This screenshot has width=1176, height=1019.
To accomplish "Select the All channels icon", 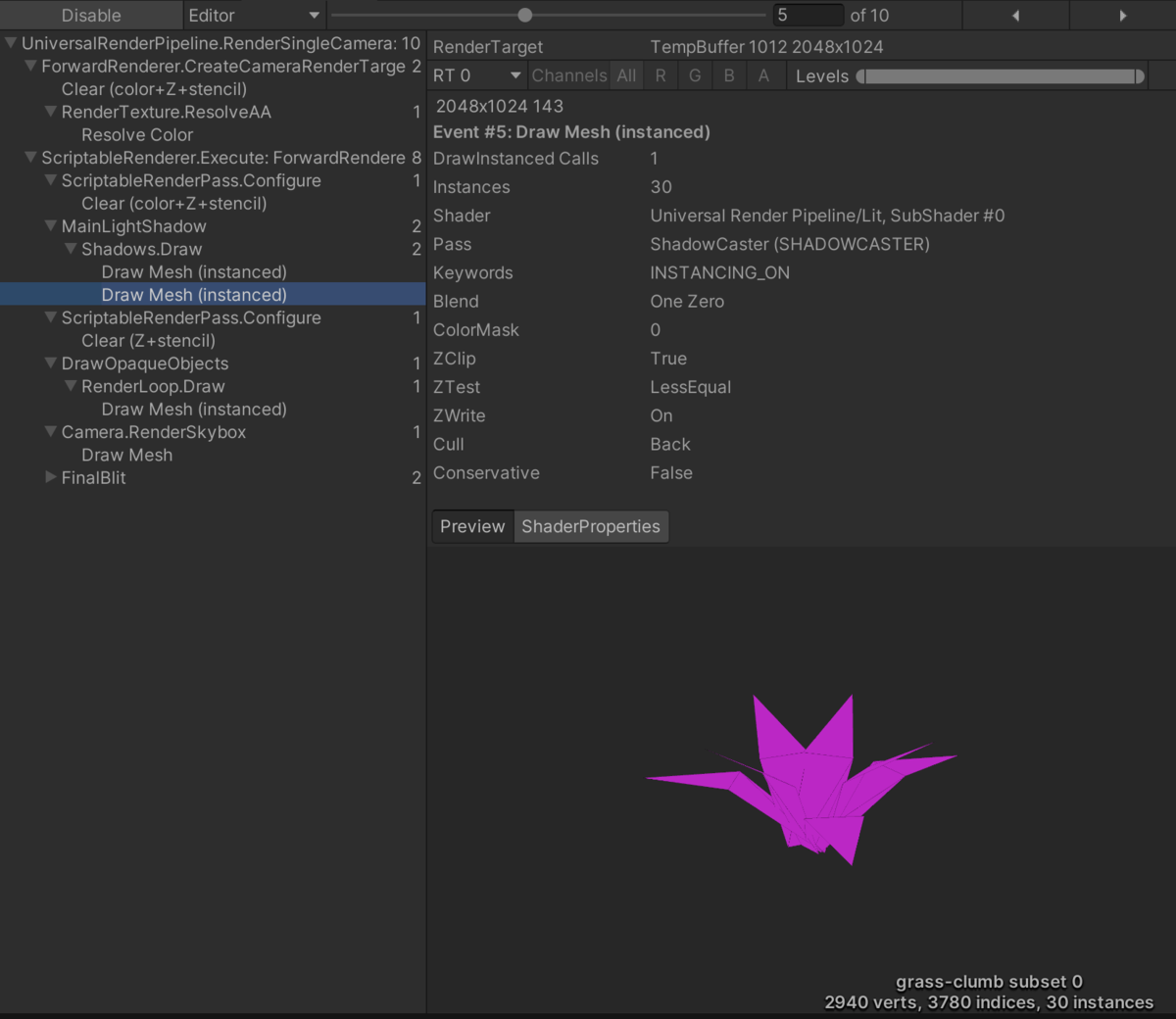I will (x=626, y=74).
